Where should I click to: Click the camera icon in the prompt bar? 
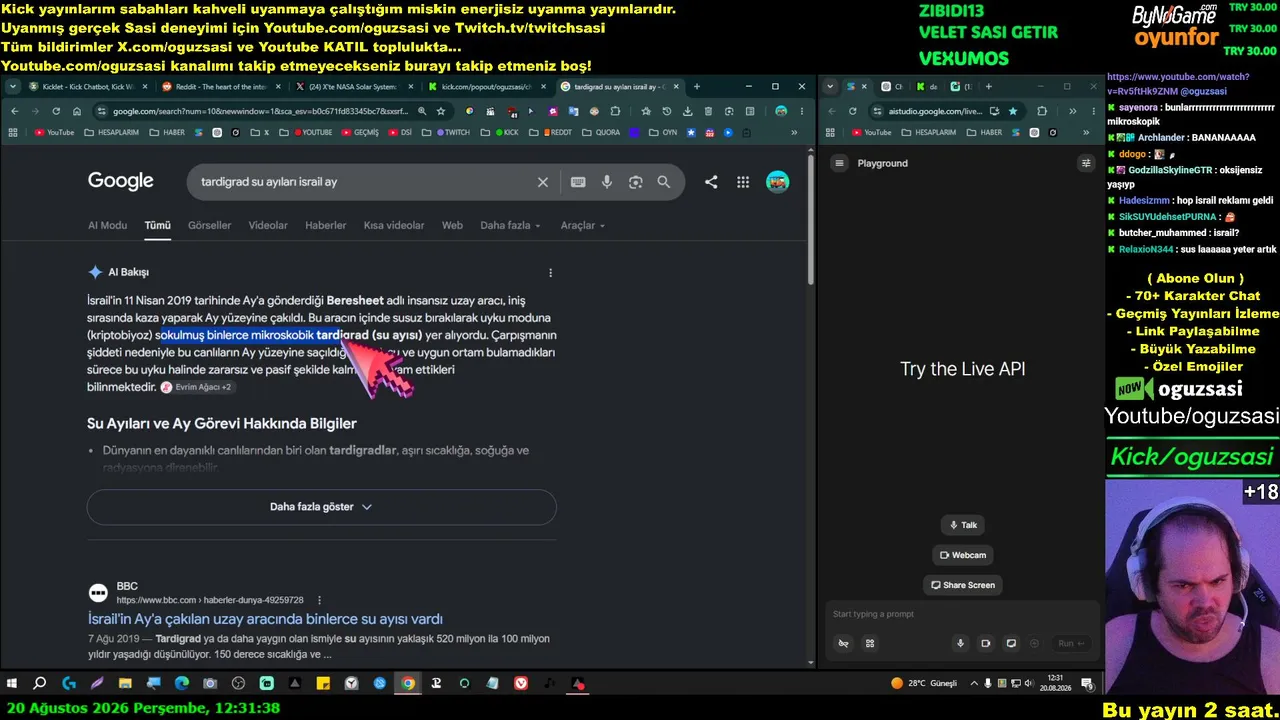985,643
